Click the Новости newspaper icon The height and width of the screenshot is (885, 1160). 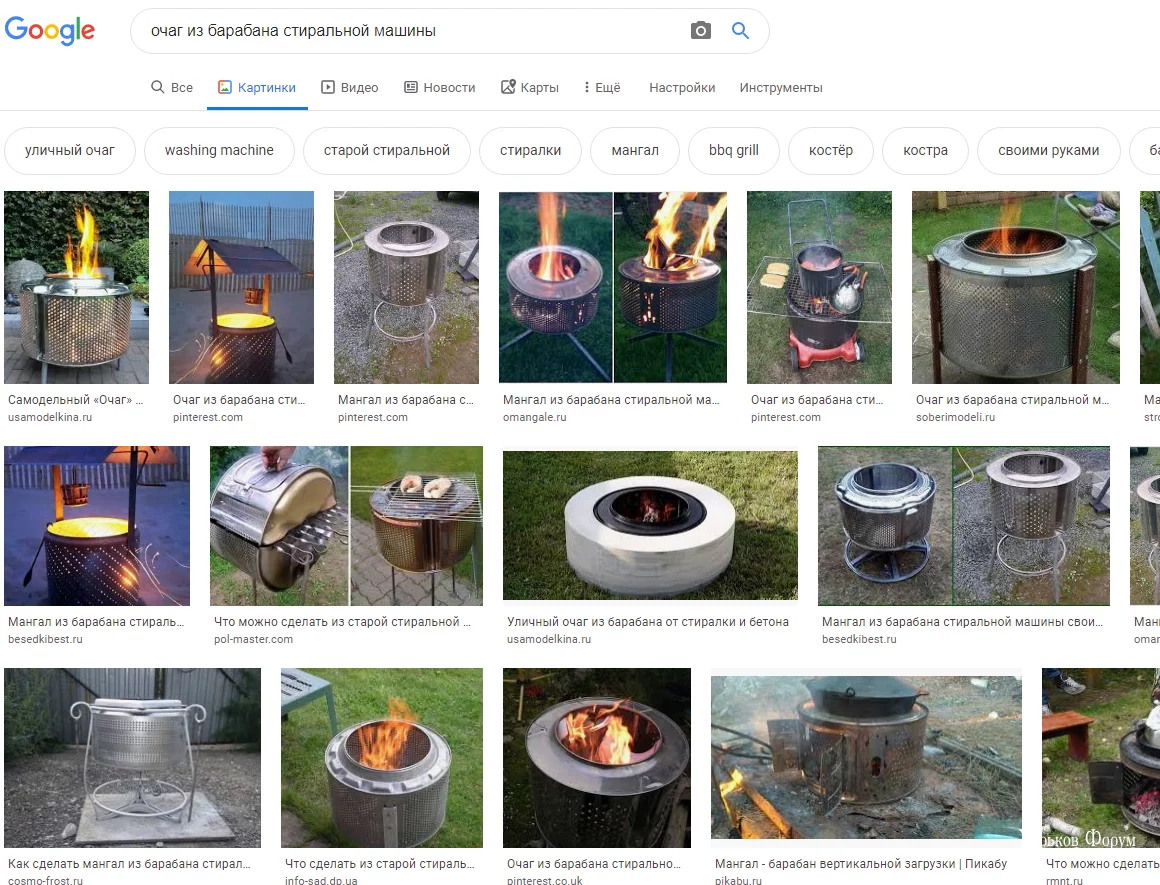pyautogui.click(x=411, y=87)
